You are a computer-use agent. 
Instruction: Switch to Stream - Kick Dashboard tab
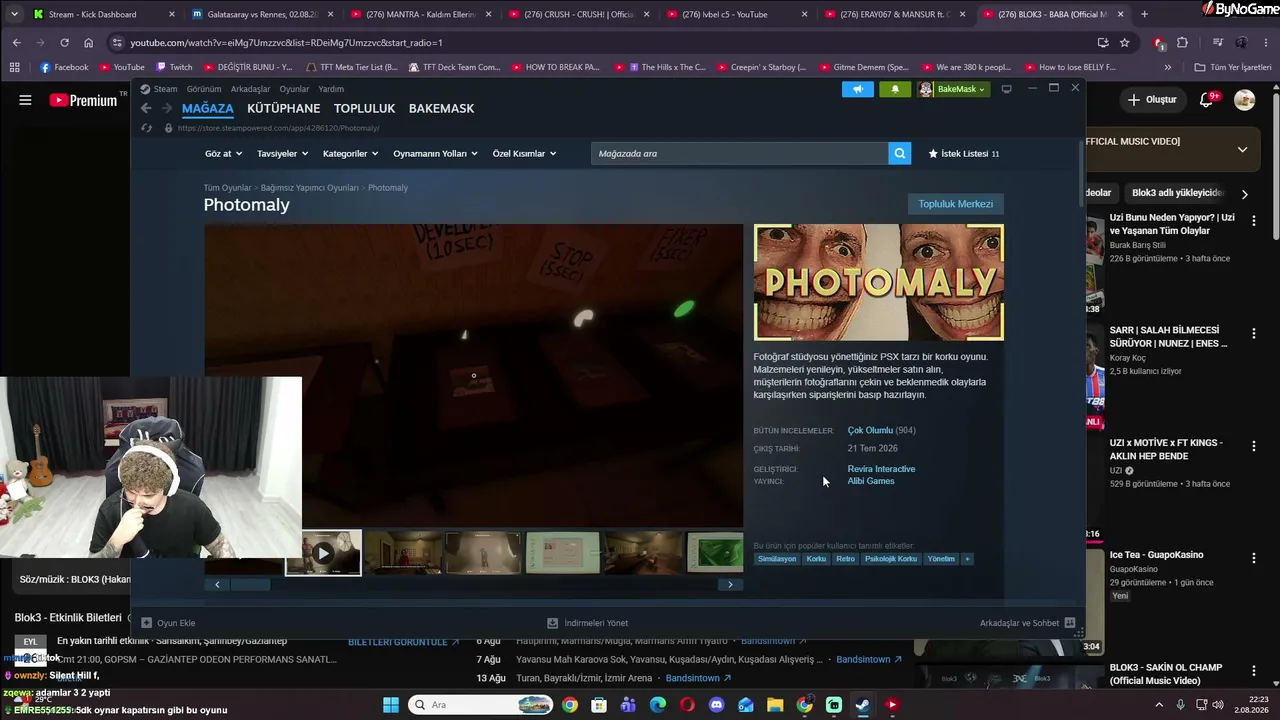point(104,14)
